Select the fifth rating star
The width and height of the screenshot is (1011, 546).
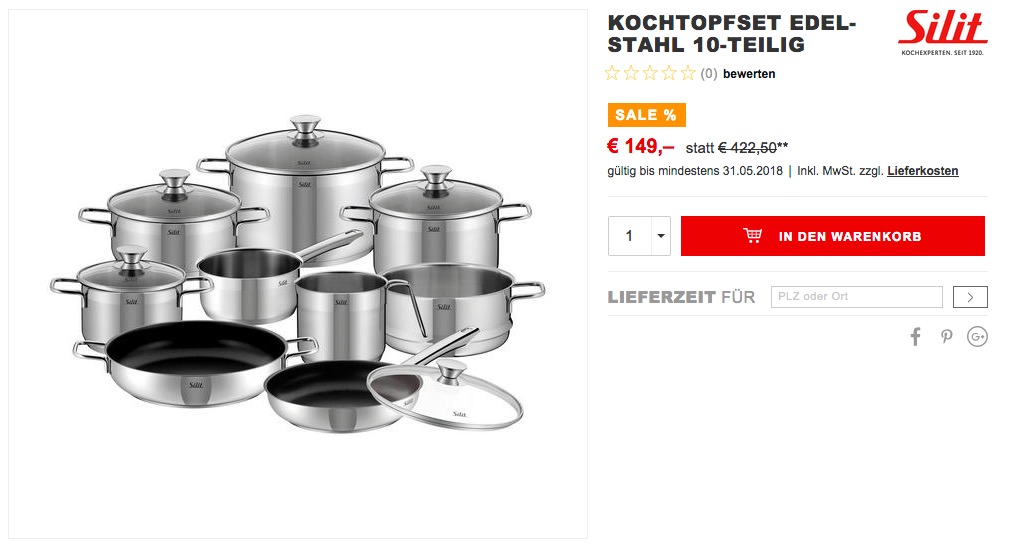(688, 73)
